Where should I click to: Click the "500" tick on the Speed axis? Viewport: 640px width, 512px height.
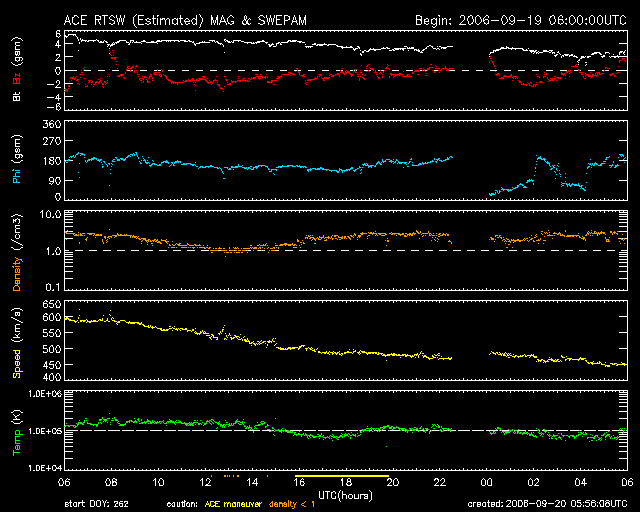tap(52, 349)
